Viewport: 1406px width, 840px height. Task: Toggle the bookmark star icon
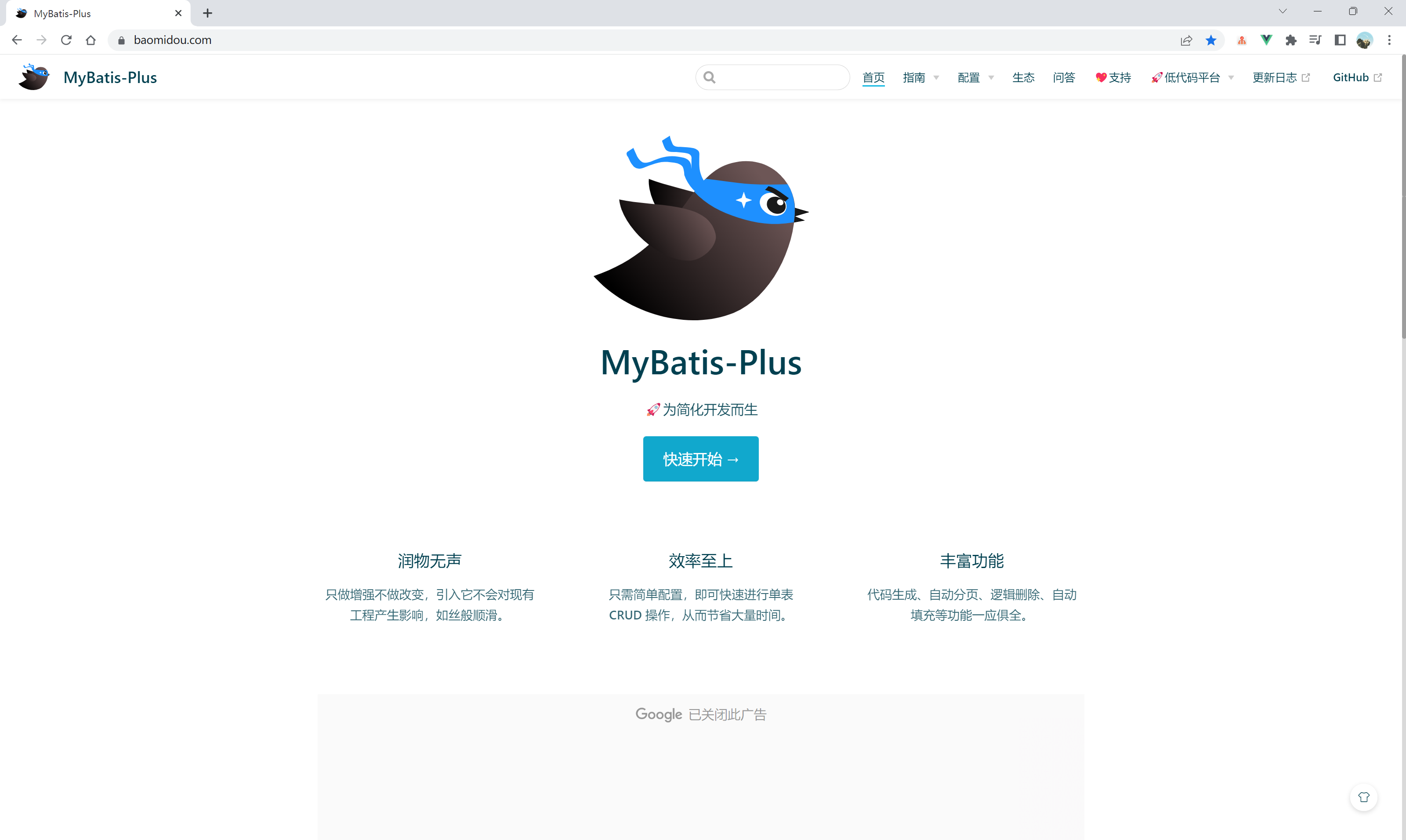[x=1211, y=40]
